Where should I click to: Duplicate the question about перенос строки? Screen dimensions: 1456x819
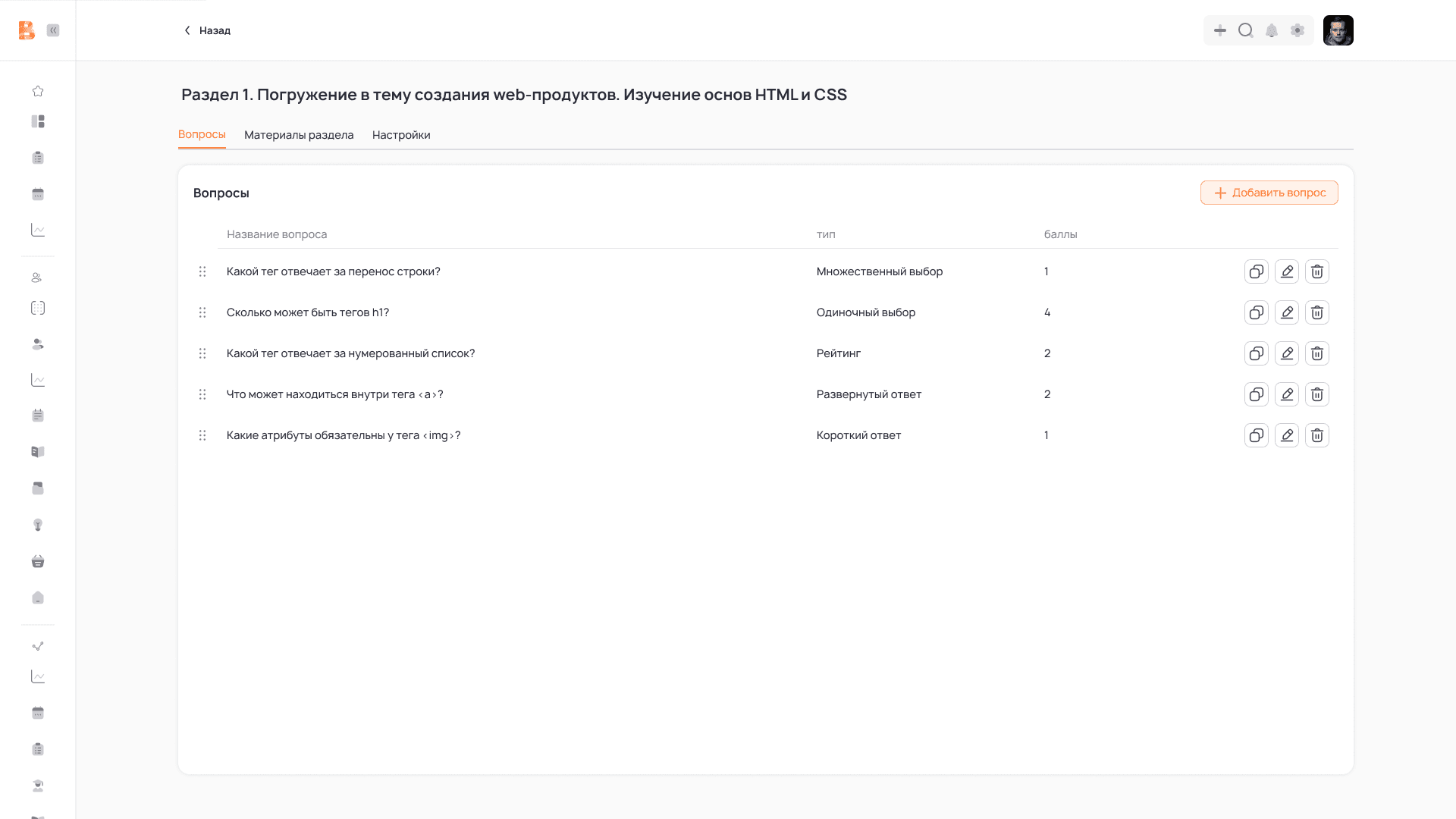pyautogui.click(x=1257, y=271)
